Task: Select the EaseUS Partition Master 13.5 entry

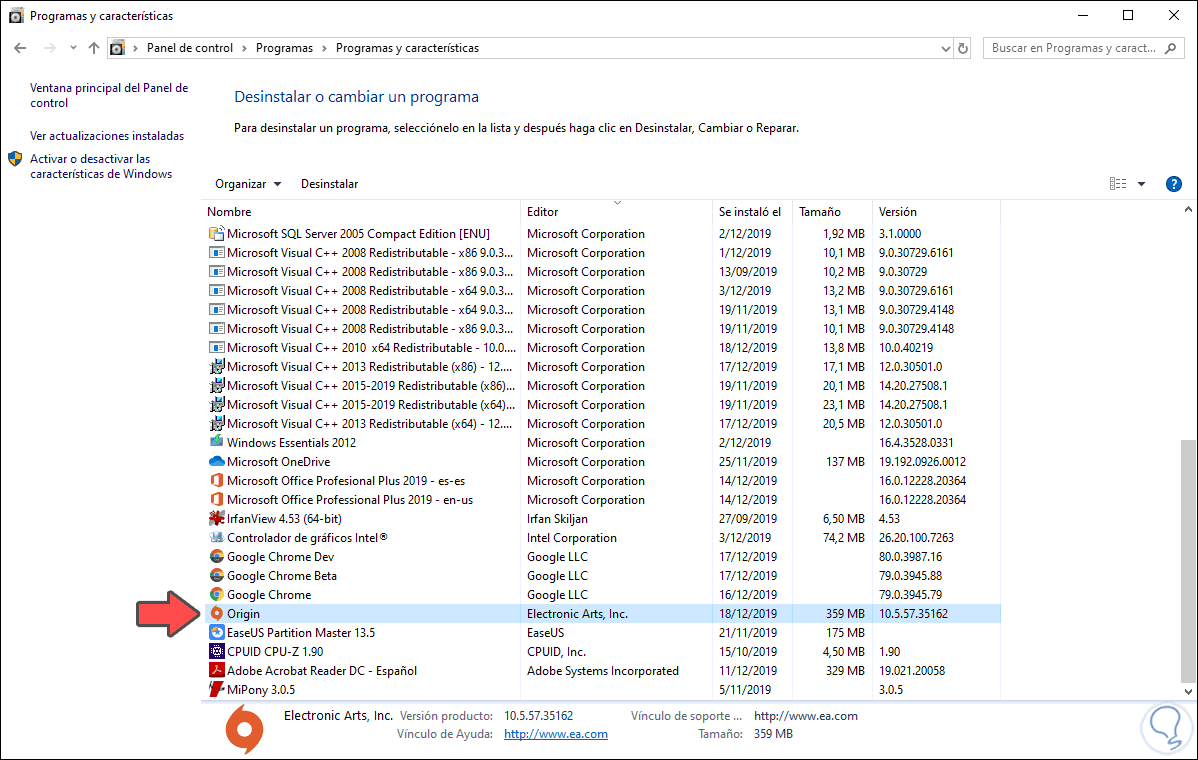Action: pyautogui.click(x=301, y=632)
